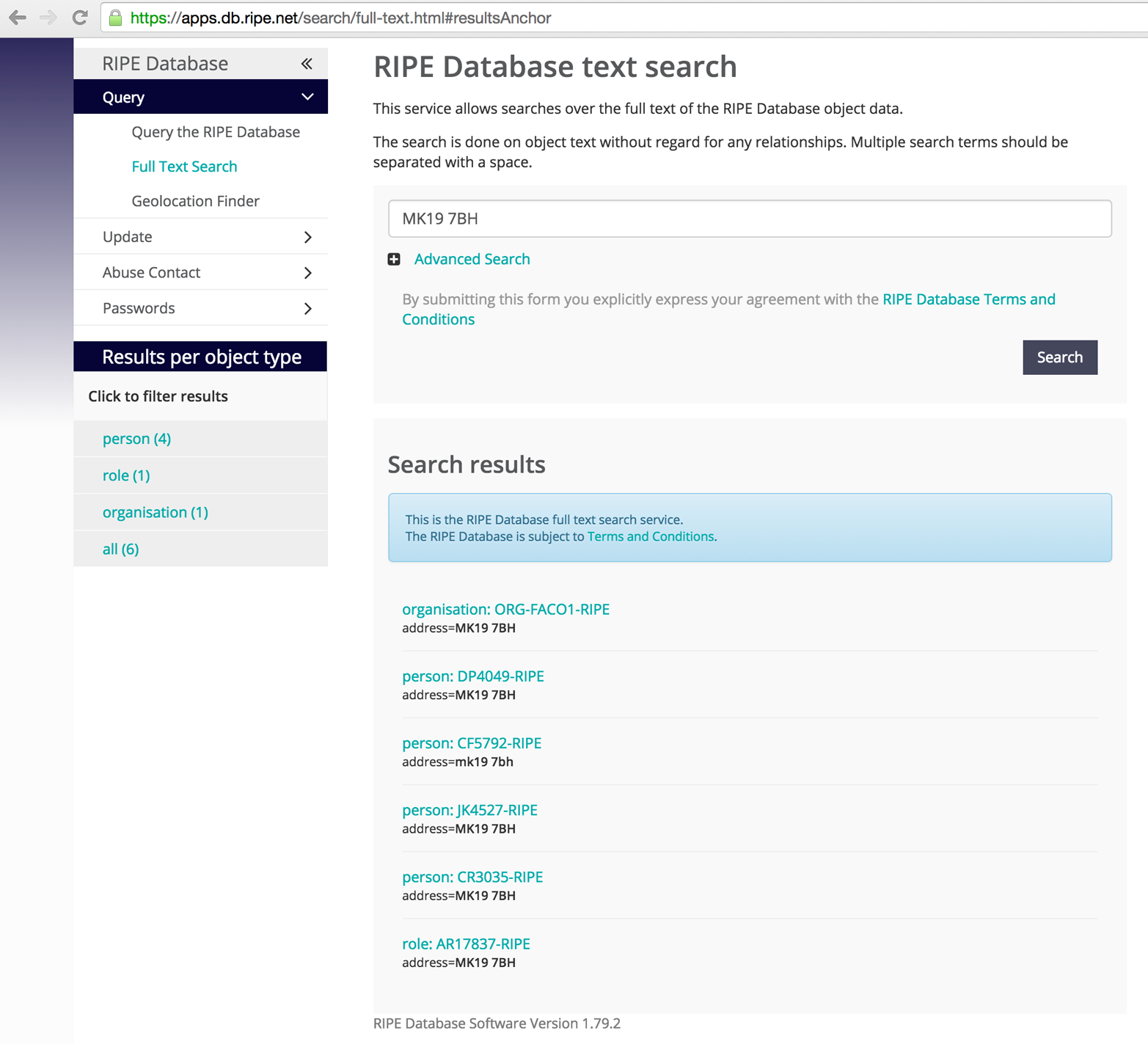Filter results to show only person objects
This screenshot has height=1044, width=1148.
[x=136, y=438]
